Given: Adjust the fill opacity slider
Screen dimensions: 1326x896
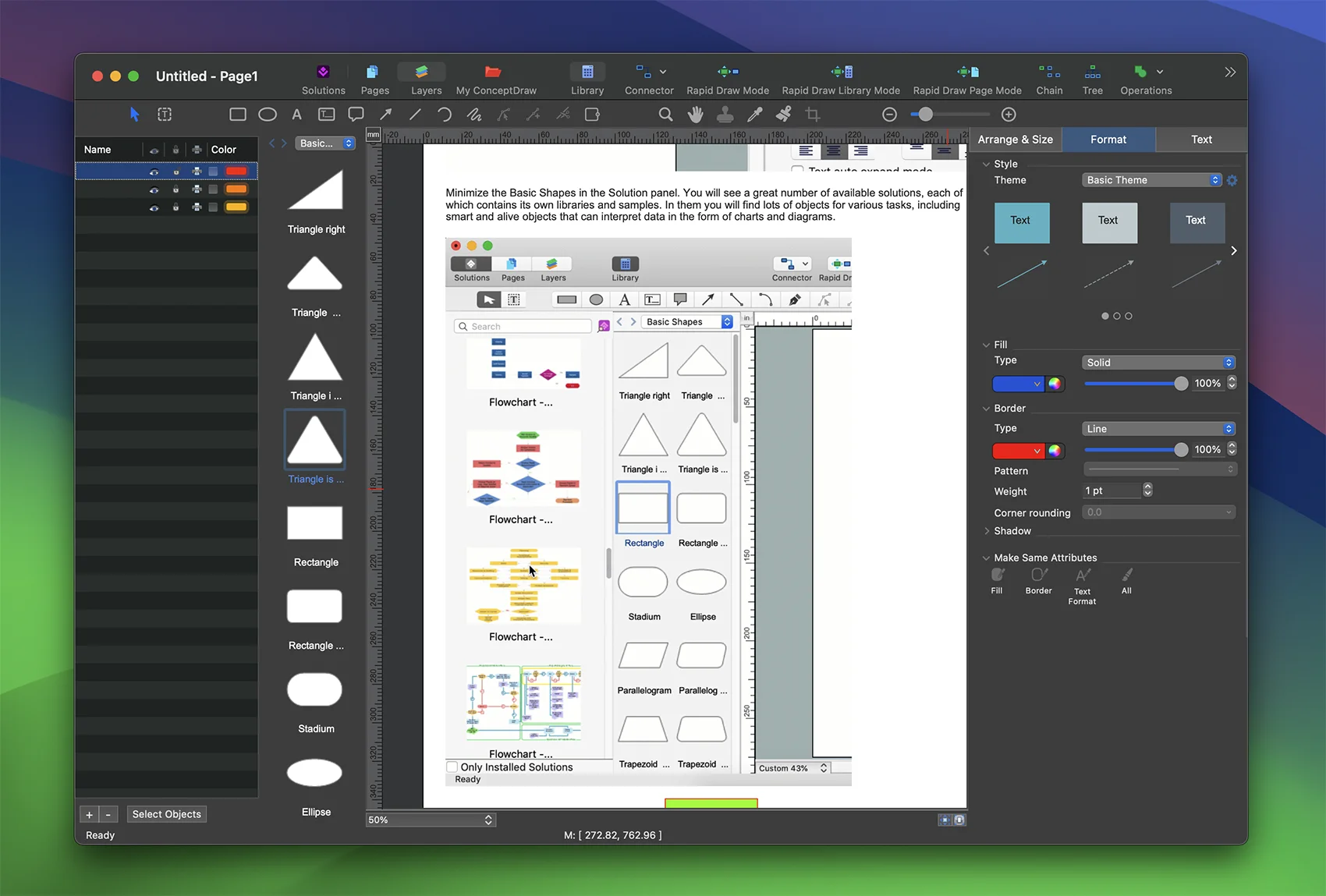Looking at the screenshot, I should (x=1136, y=384).
